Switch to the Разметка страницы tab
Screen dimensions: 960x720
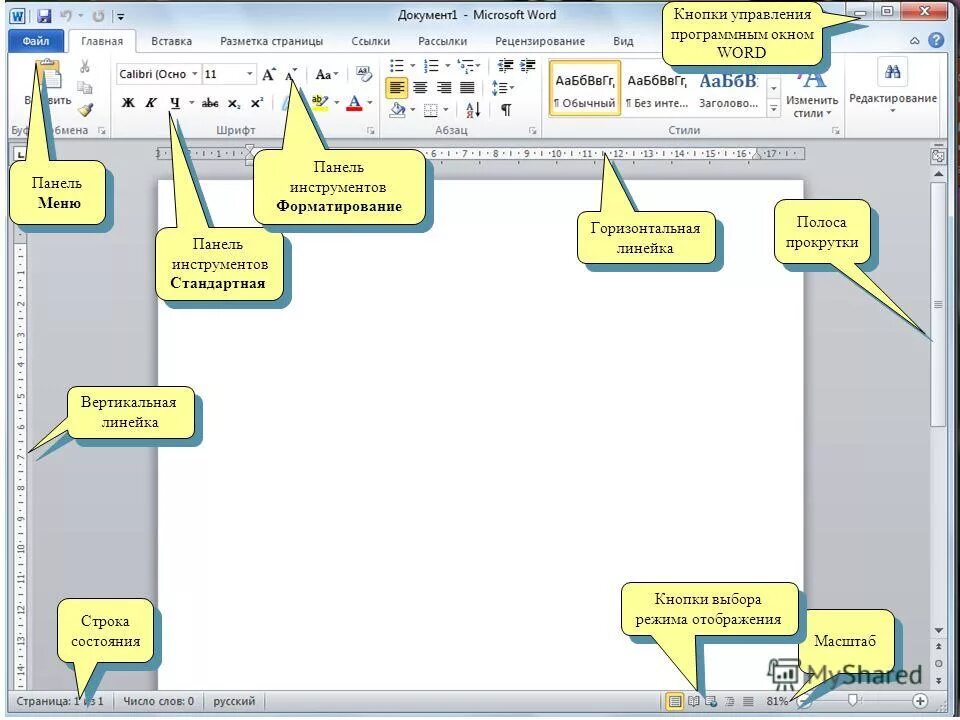(x=271, y=42)
